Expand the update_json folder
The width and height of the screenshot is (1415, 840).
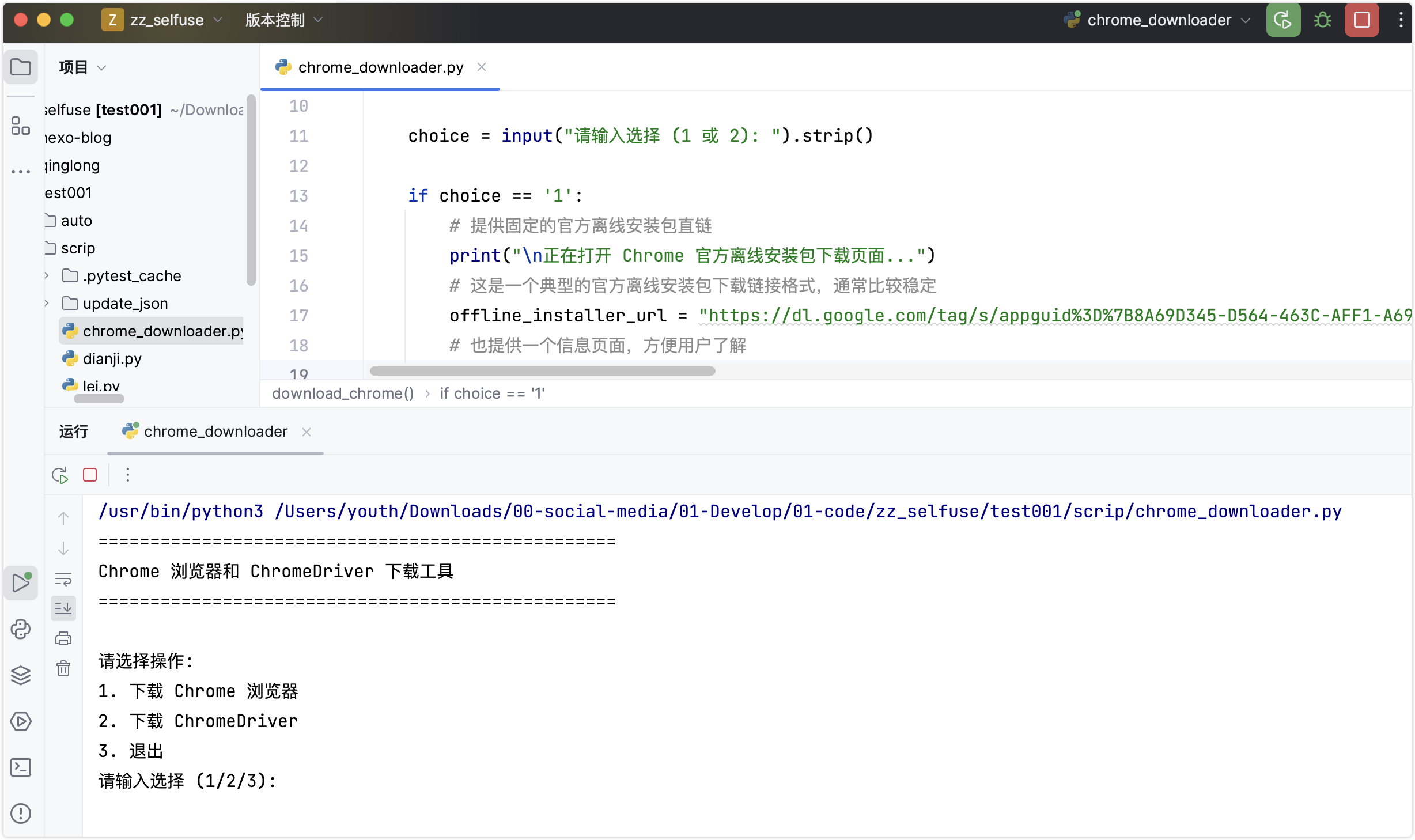pos(47,304)
